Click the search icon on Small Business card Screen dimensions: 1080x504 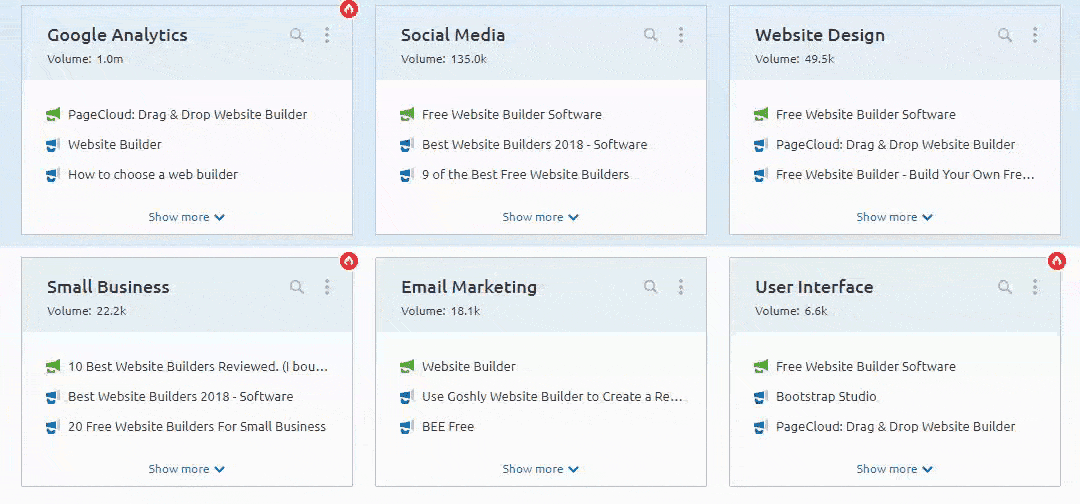297,287
